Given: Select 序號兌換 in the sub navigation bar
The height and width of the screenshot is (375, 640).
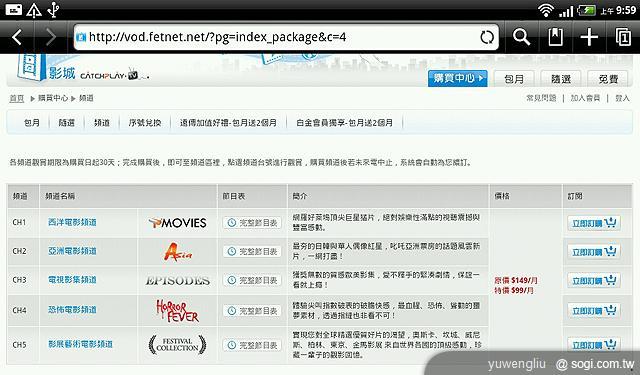Looking at the screenshot, I should coord(145,122).
